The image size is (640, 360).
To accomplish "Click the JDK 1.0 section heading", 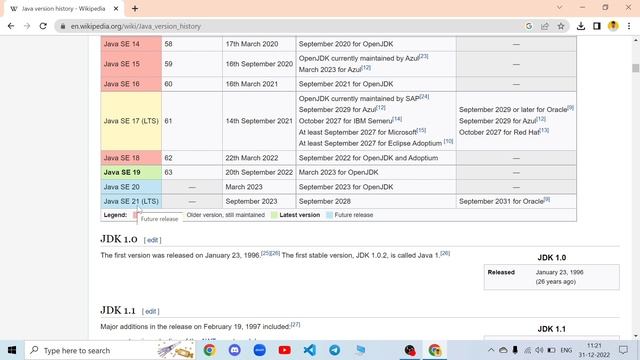I will (119, 239).
